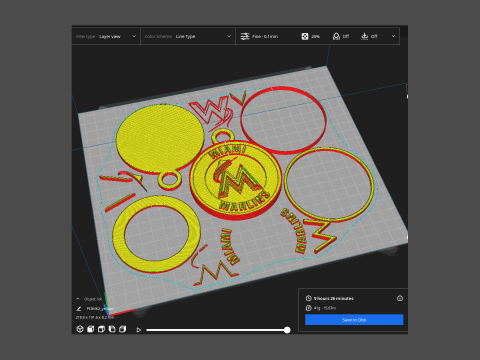Click the print profile settings icon
480x360 pixels.
click(245, 36)
